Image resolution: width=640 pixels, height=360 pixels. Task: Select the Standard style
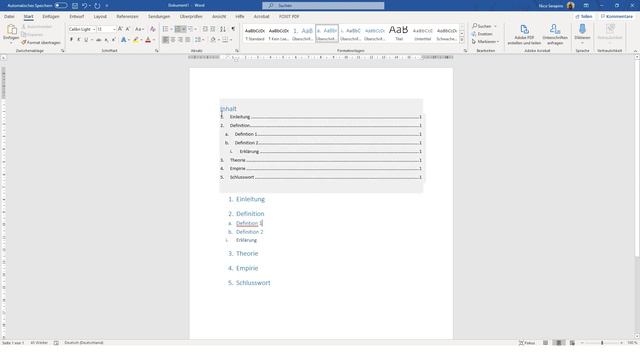click(x=255, y=33)
